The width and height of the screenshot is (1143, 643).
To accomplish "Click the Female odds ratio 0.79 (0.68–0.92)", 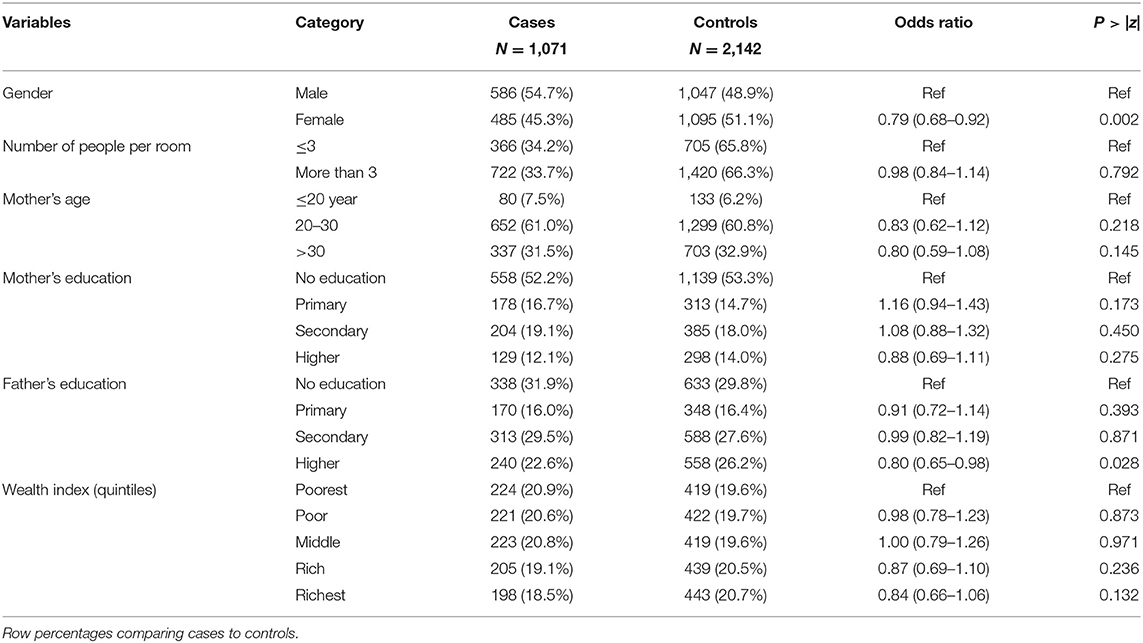I will point(933,120).
